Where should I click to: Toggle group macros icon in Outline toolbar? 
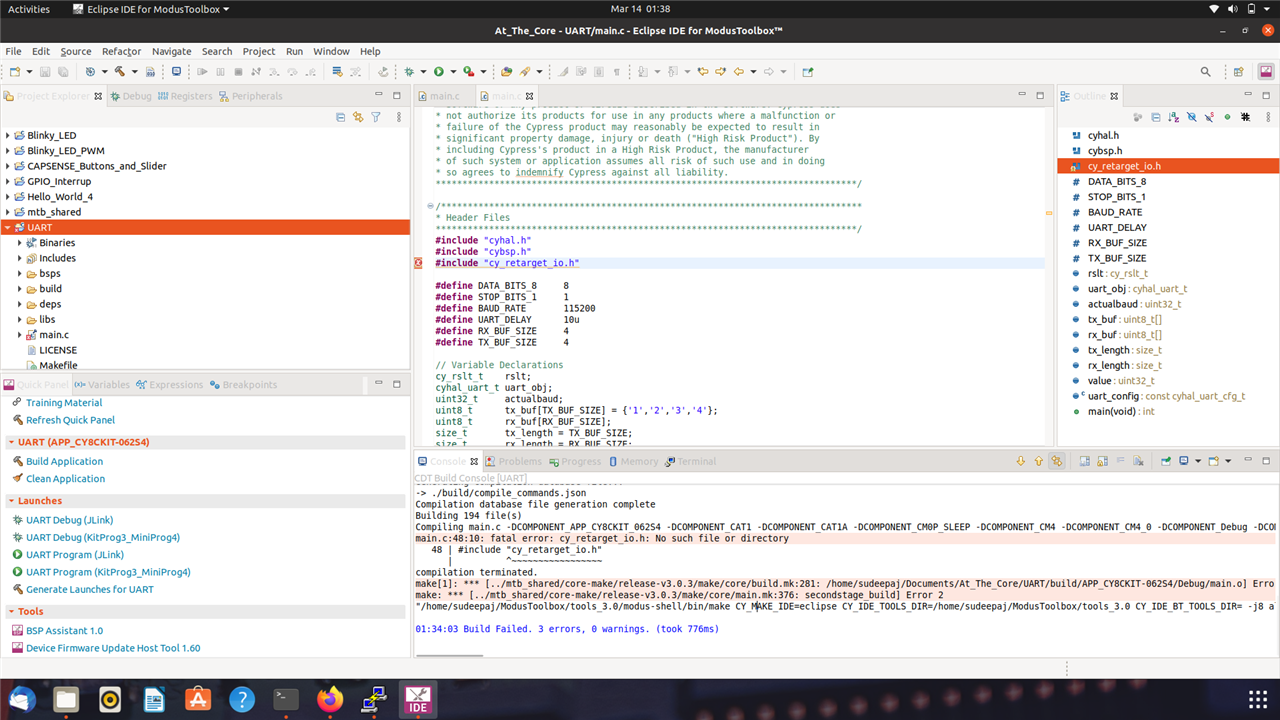pyautogui.click(x=1245, y=117)
